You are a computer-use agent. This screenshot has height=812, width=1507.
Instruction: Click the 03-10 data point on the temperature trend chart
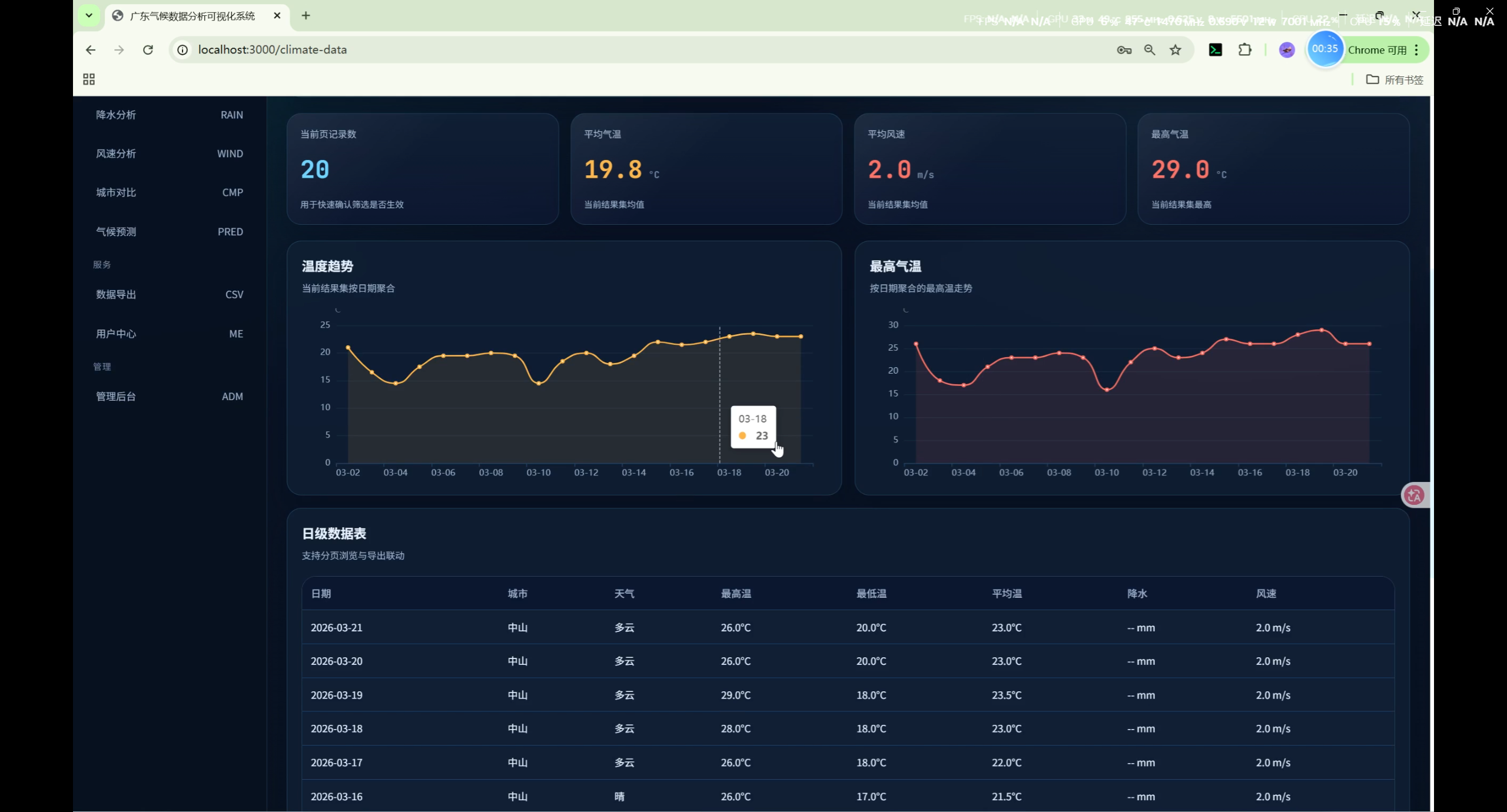(x=539, y=383)
